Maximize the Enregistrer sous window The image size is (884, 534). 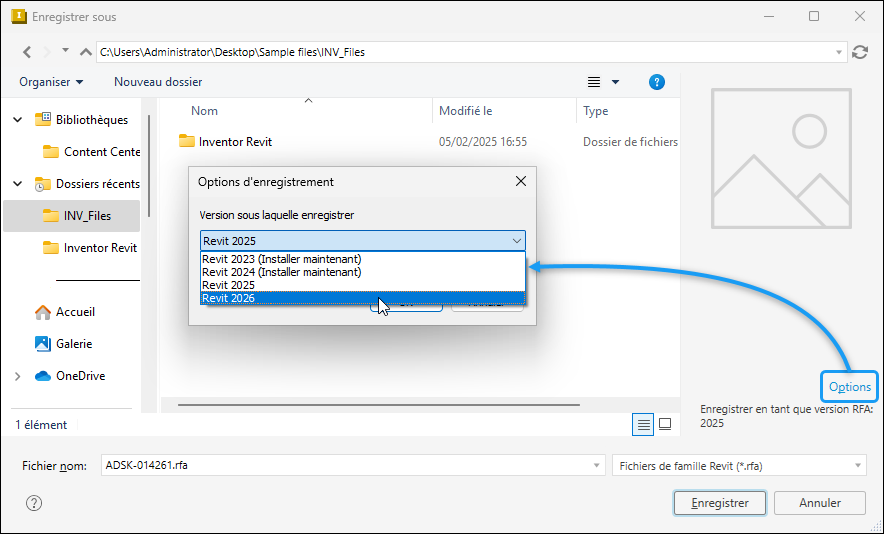click(814, 16)
